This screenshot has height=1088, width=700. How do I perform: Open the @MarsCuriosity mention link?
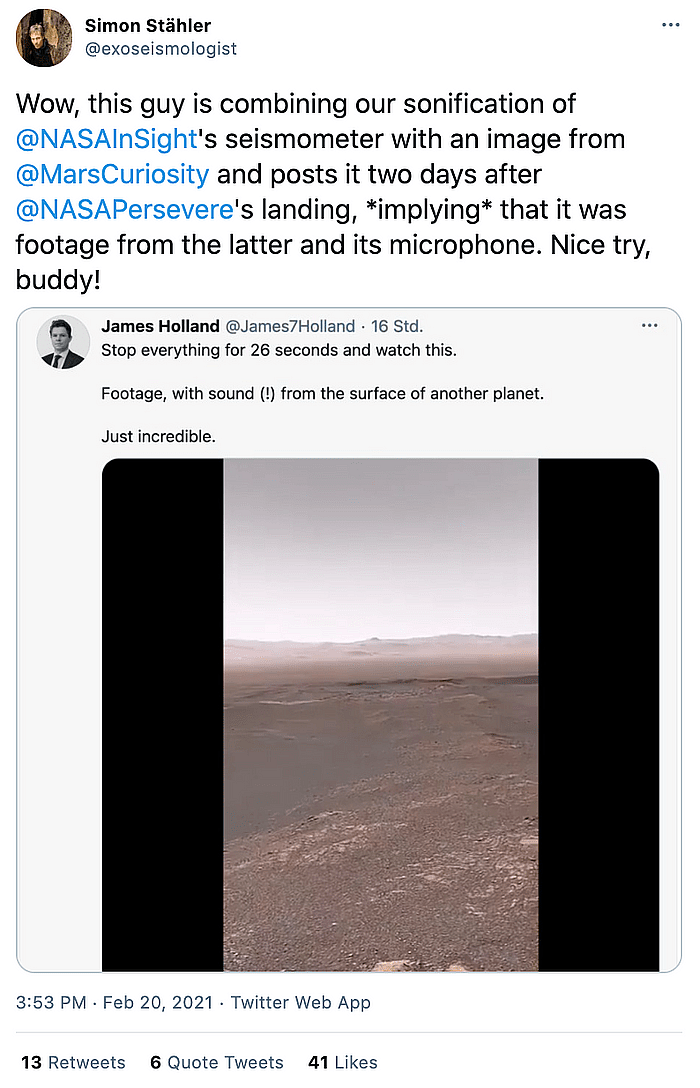112,174
